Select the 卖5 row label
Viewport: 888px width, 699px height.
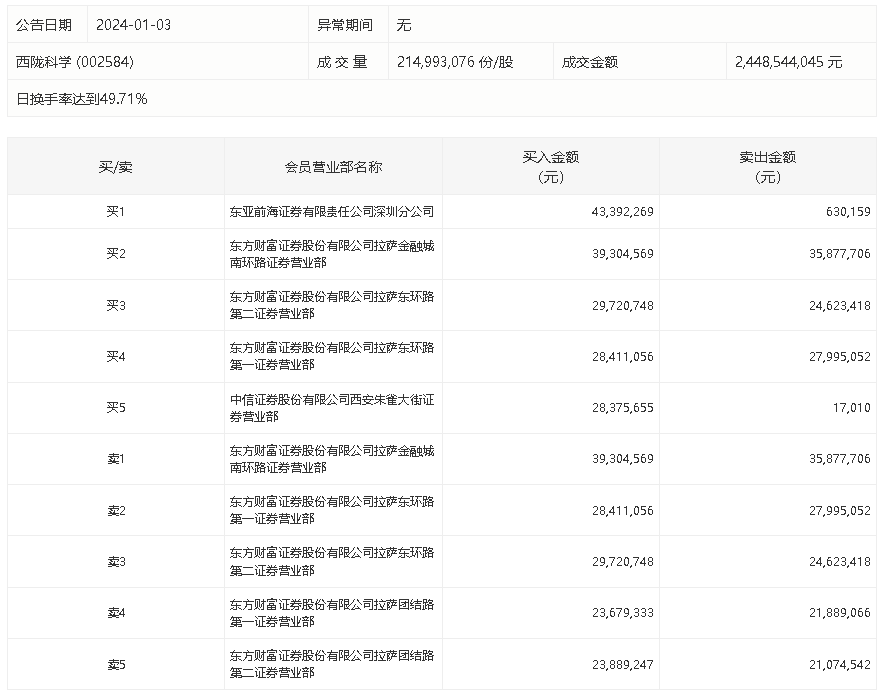pyautogui.click(x=116, y=664)
